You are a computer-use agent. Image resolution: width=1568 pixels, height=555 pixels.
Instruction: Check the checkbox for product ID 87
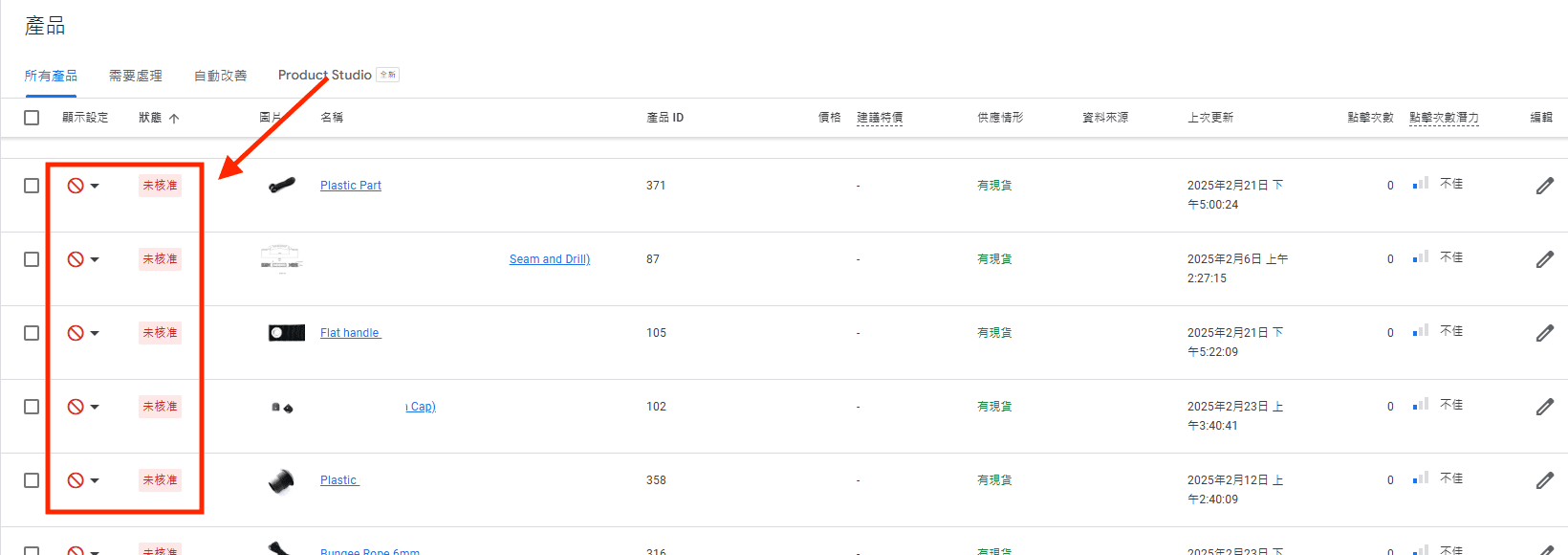(x=32, y=259)
